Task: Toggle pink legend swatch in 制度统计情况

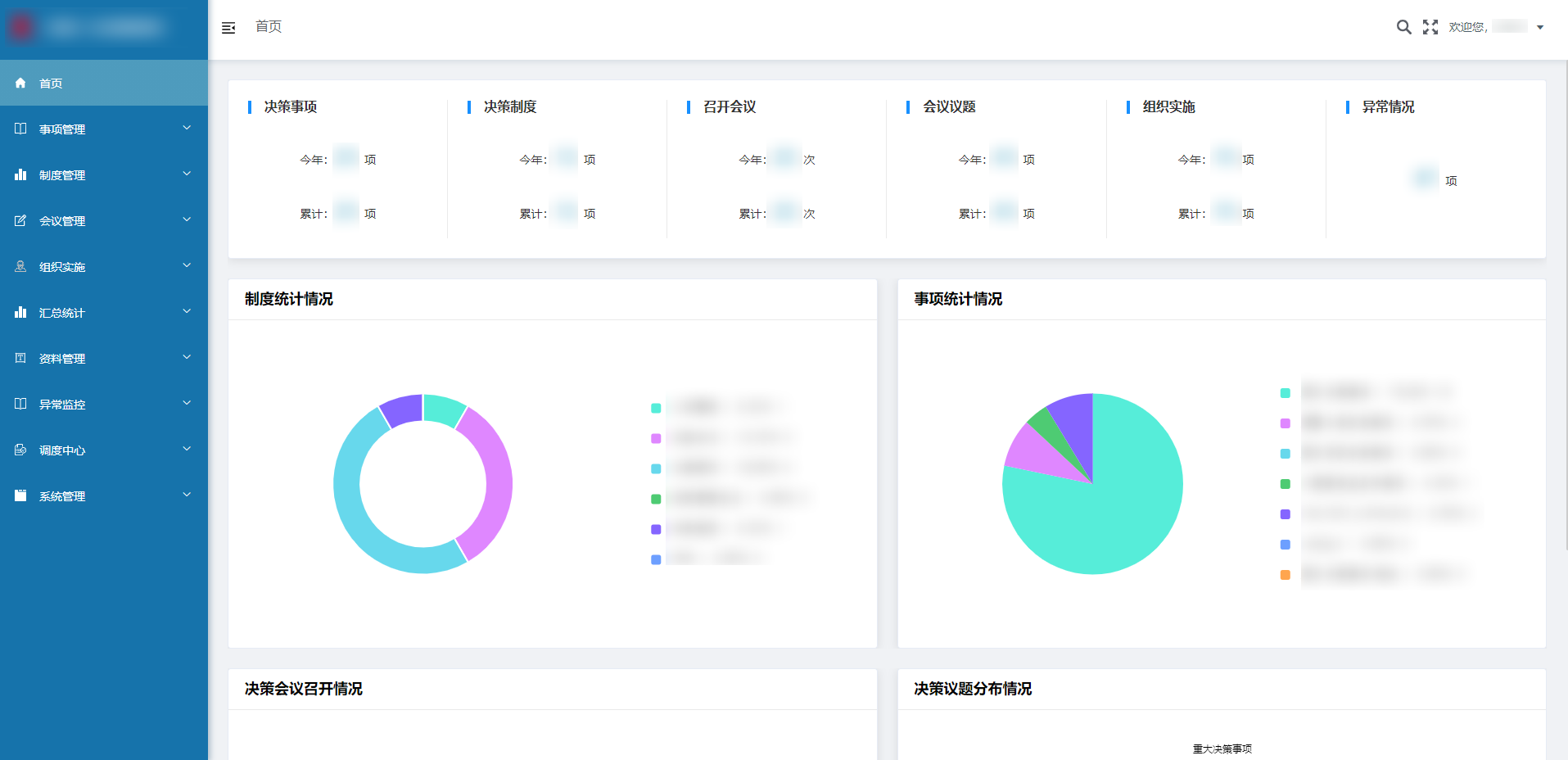Action: (656, 438)
